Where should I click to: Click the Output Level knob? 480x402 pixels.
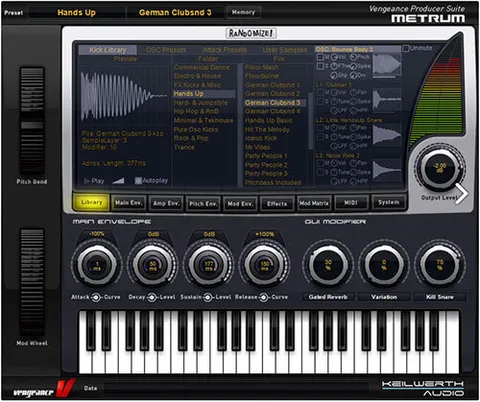click(x=439, y=167)
